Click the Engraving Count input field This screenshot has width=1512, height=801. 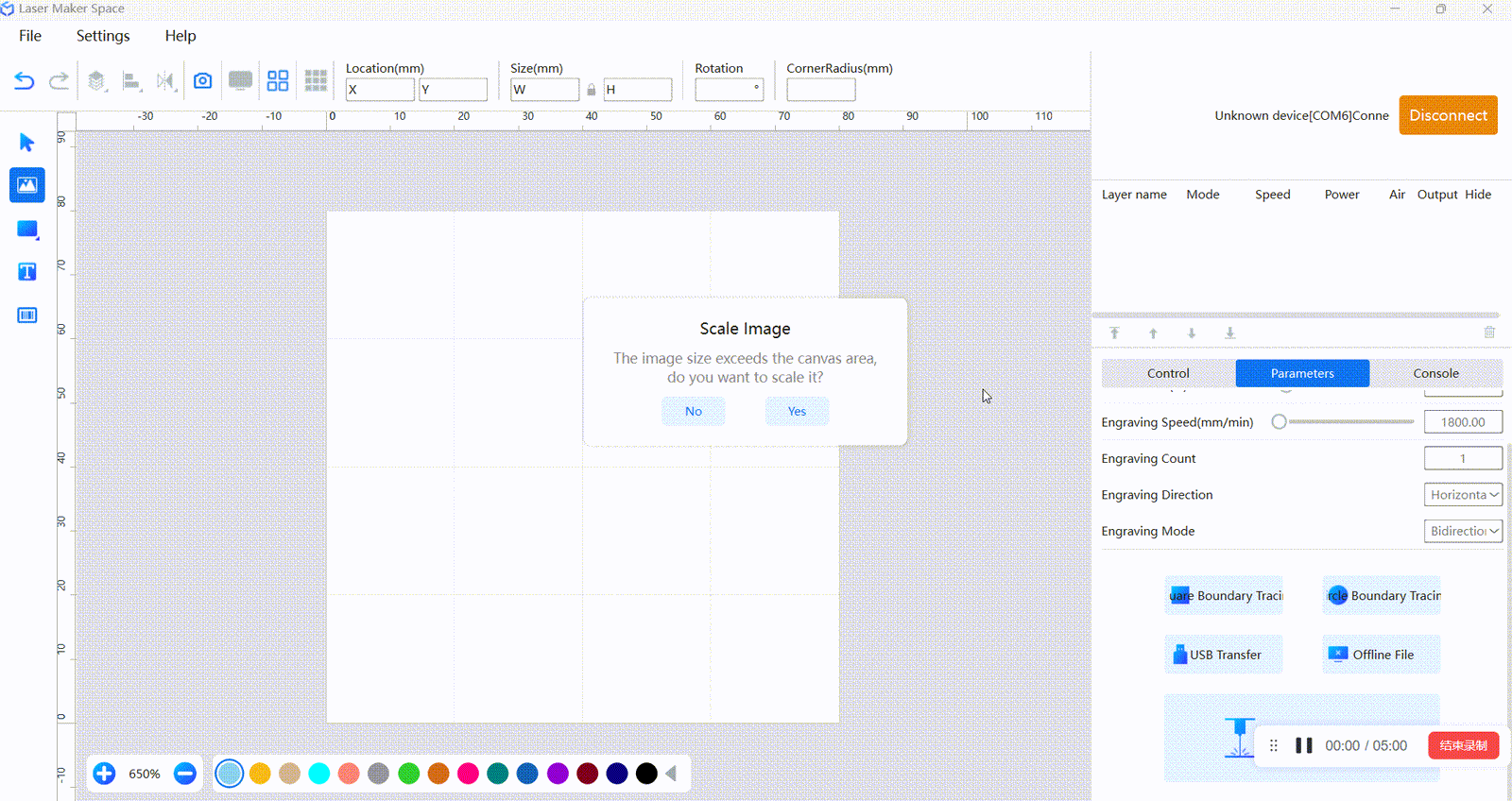[1463, 458]
